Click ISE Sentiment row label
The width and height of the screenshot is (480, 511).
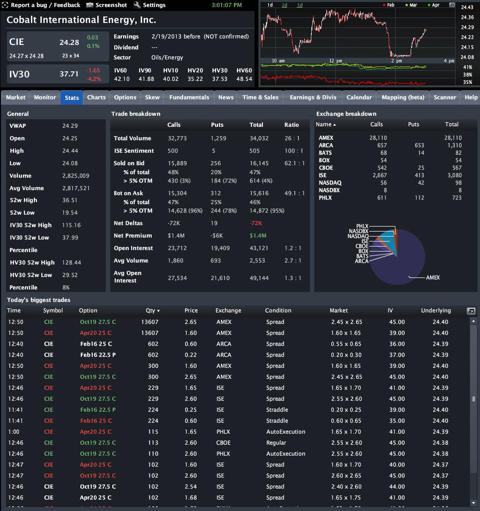pos(134,151)
